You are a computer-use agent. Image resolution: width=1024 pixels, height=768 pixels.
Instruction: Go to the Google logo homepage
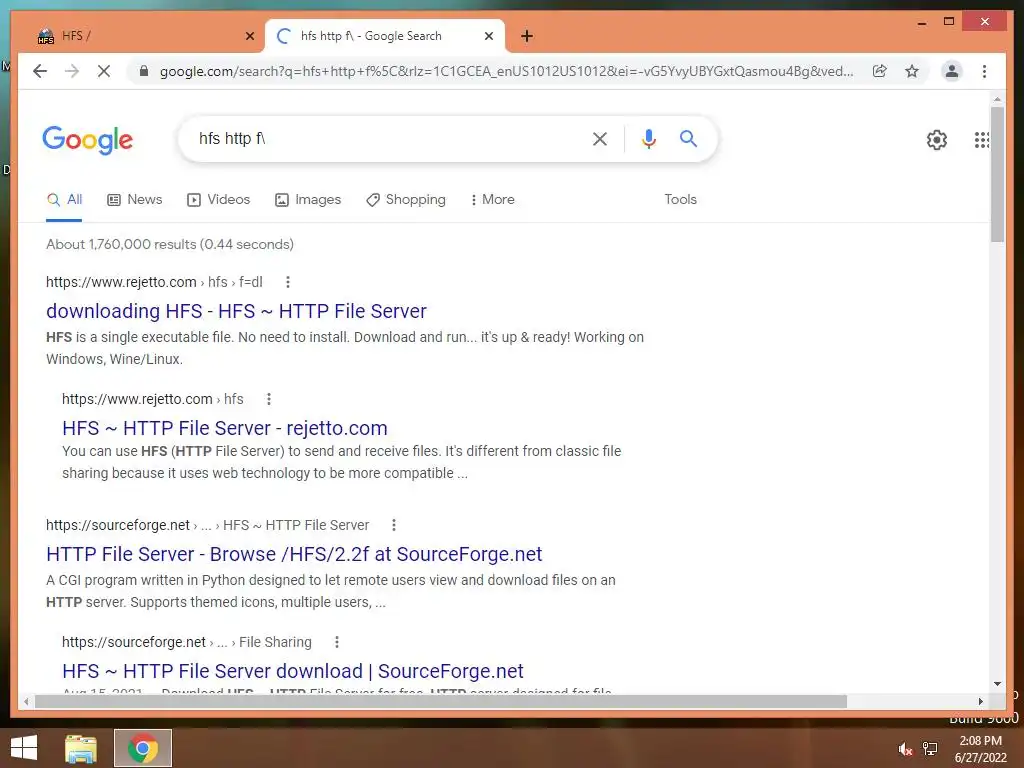(88, 140)
